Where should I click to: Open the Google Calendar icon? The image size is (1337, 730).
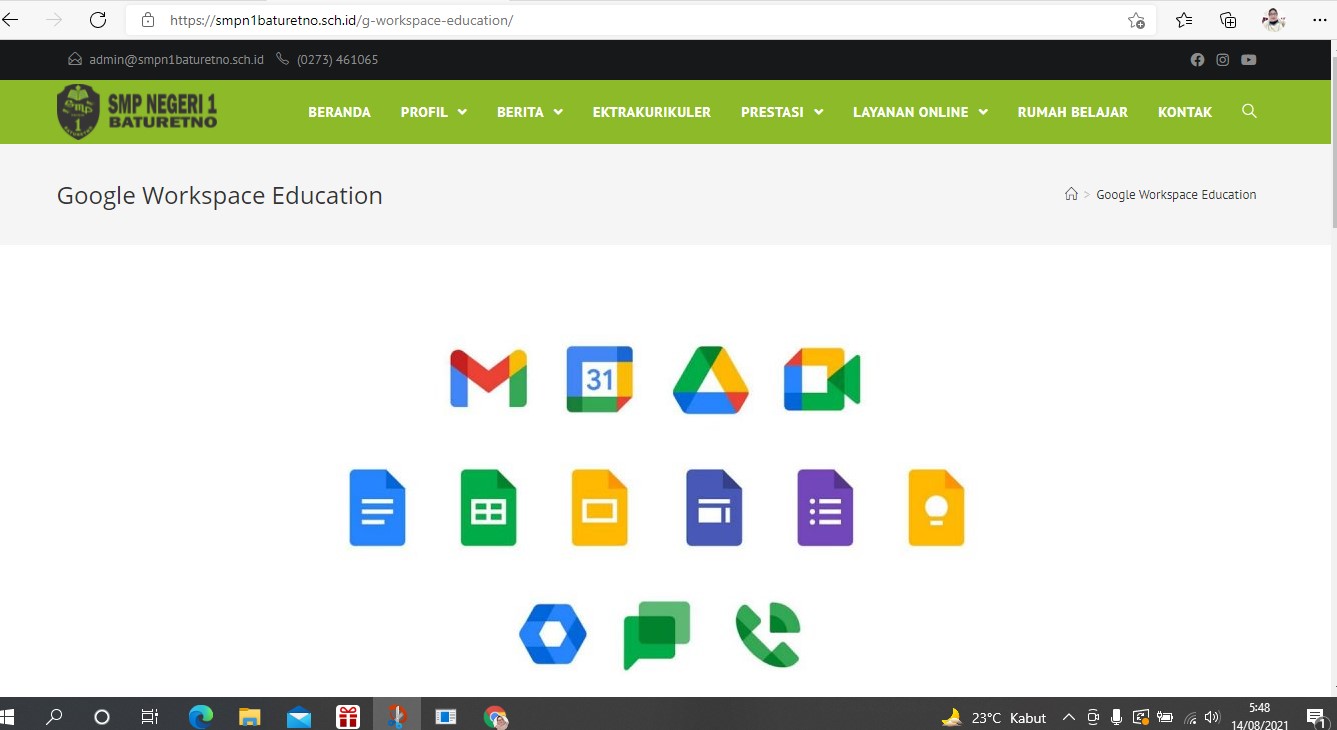[x=599, y=379]
